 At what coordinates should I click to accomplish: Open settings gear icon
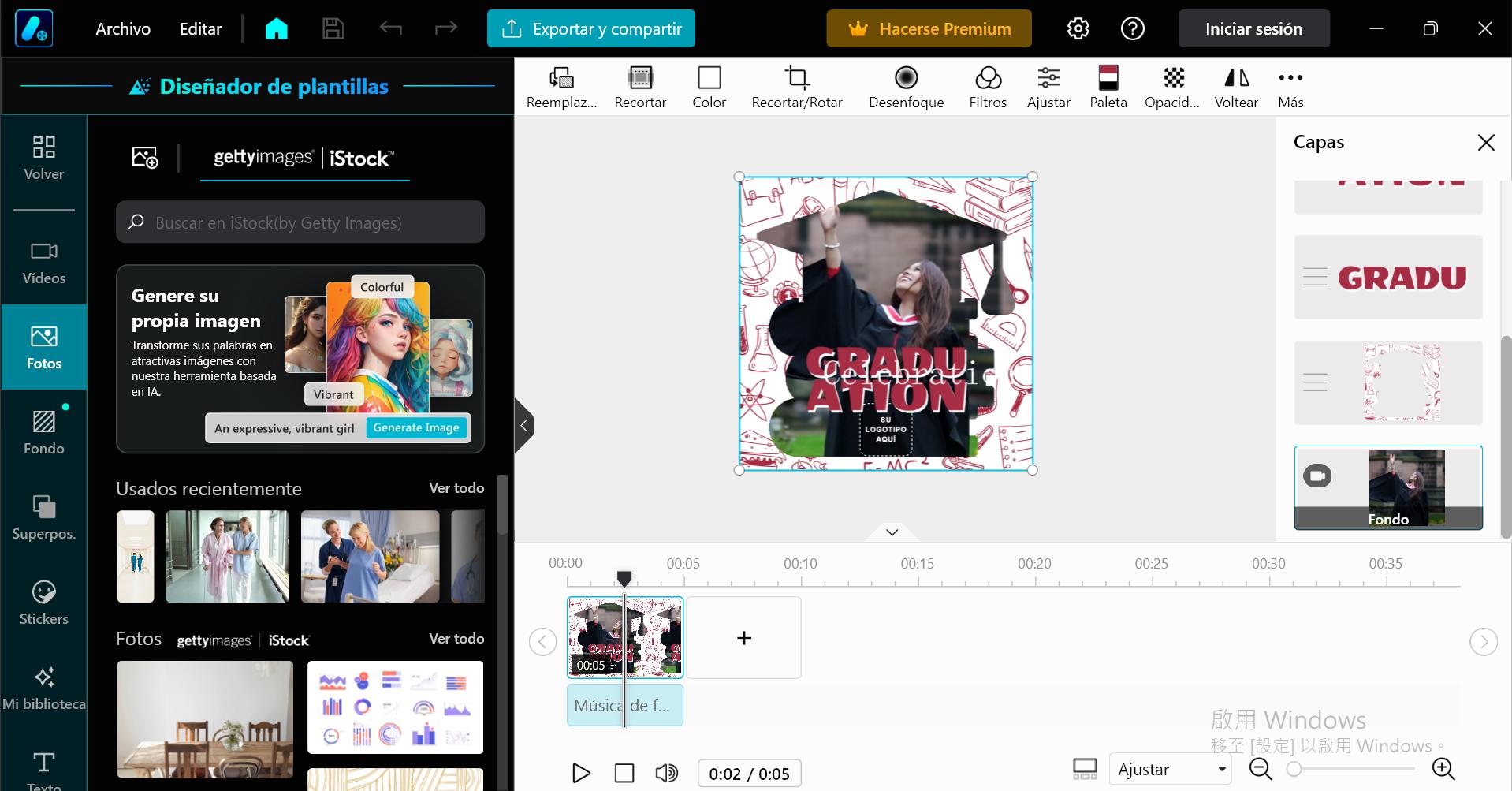pyautogui.click(x=1078, y=29)
